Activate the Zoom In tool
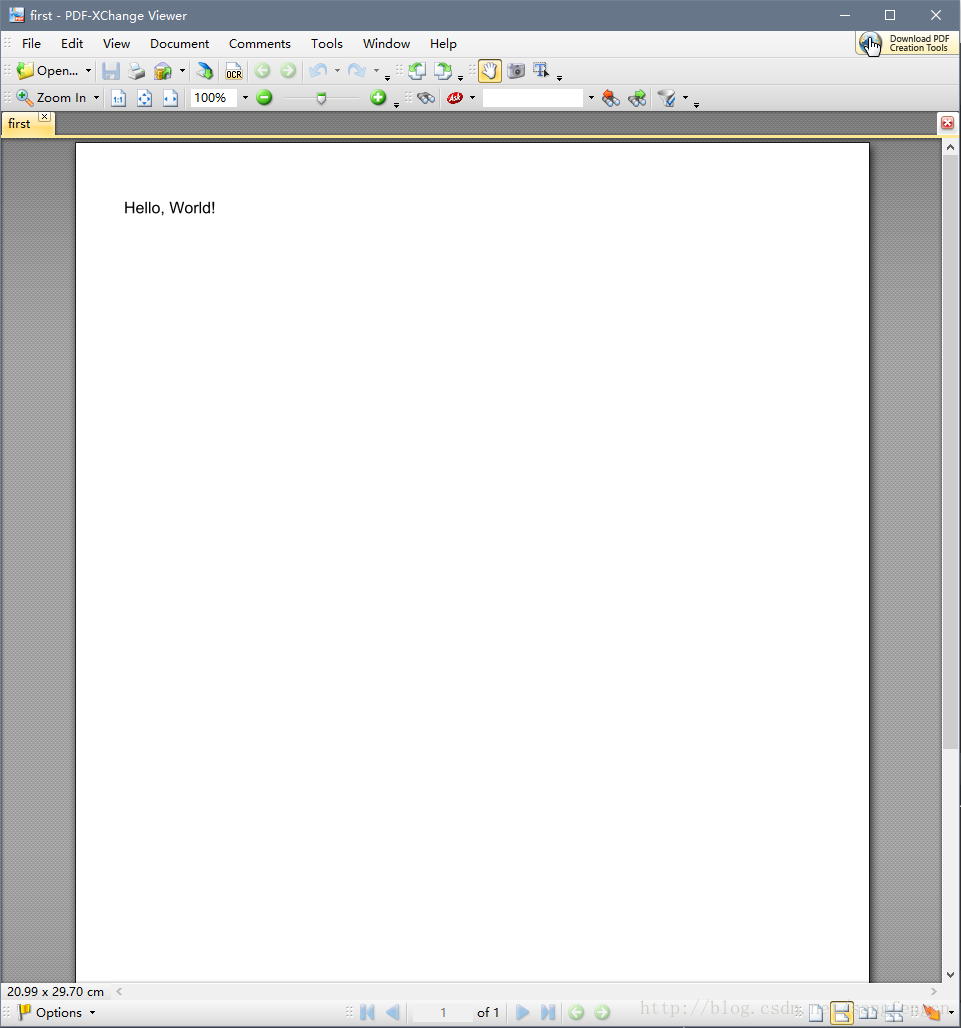 51,98
